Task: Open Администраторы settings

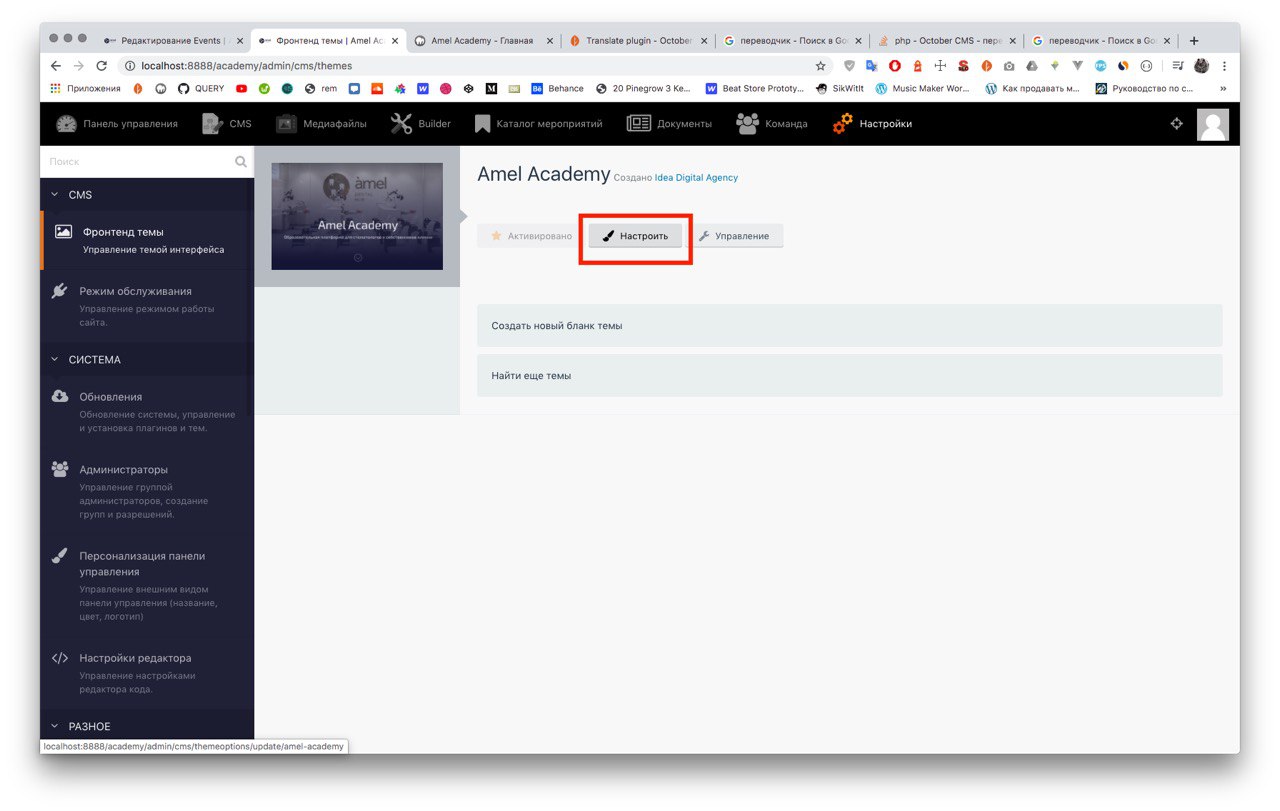Action: click(147, 491)
